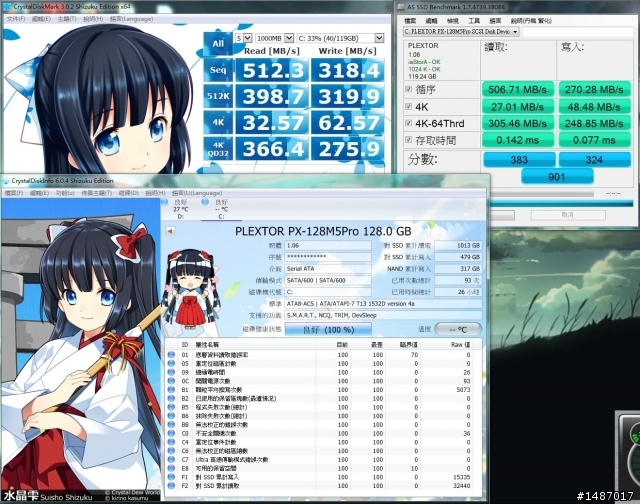640x504 pixels.
Task: Click blue status icon of SMART attribute C6
Action: click(171, 451)
